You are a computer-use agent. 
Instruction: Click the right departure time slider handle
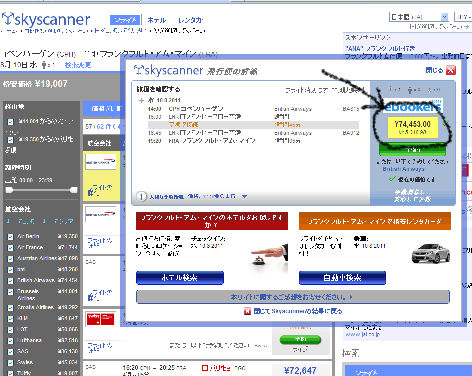click(74, 190)
